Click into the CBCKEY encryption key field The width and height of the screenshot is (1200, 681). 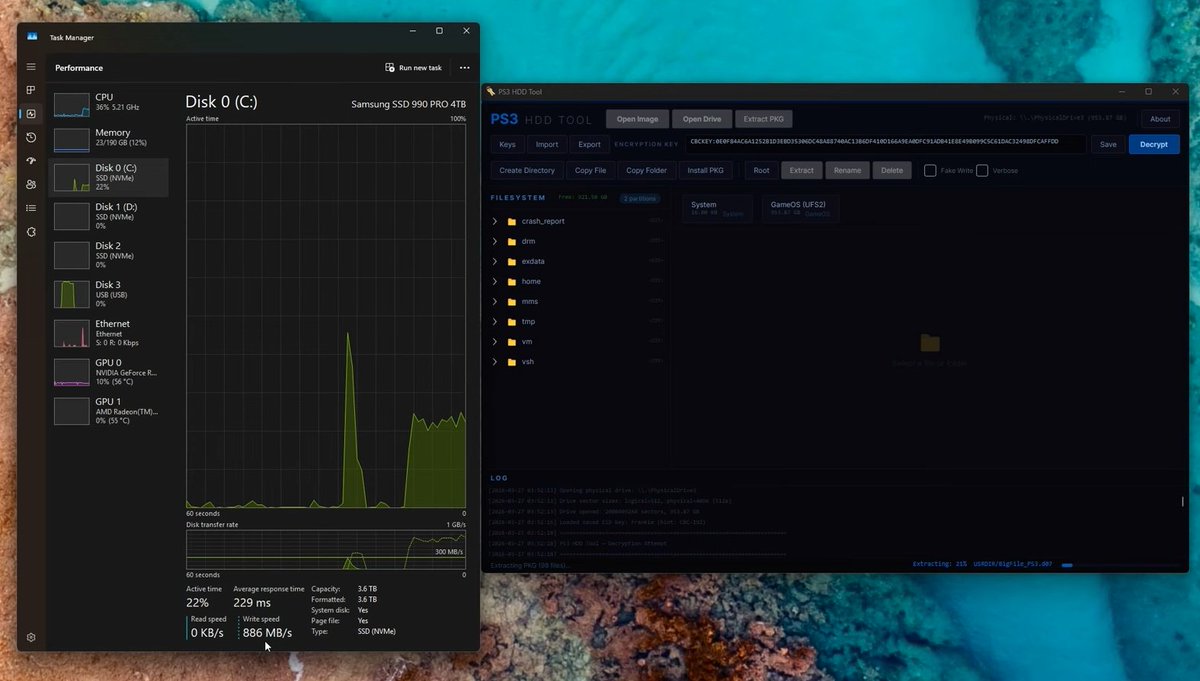886,144
